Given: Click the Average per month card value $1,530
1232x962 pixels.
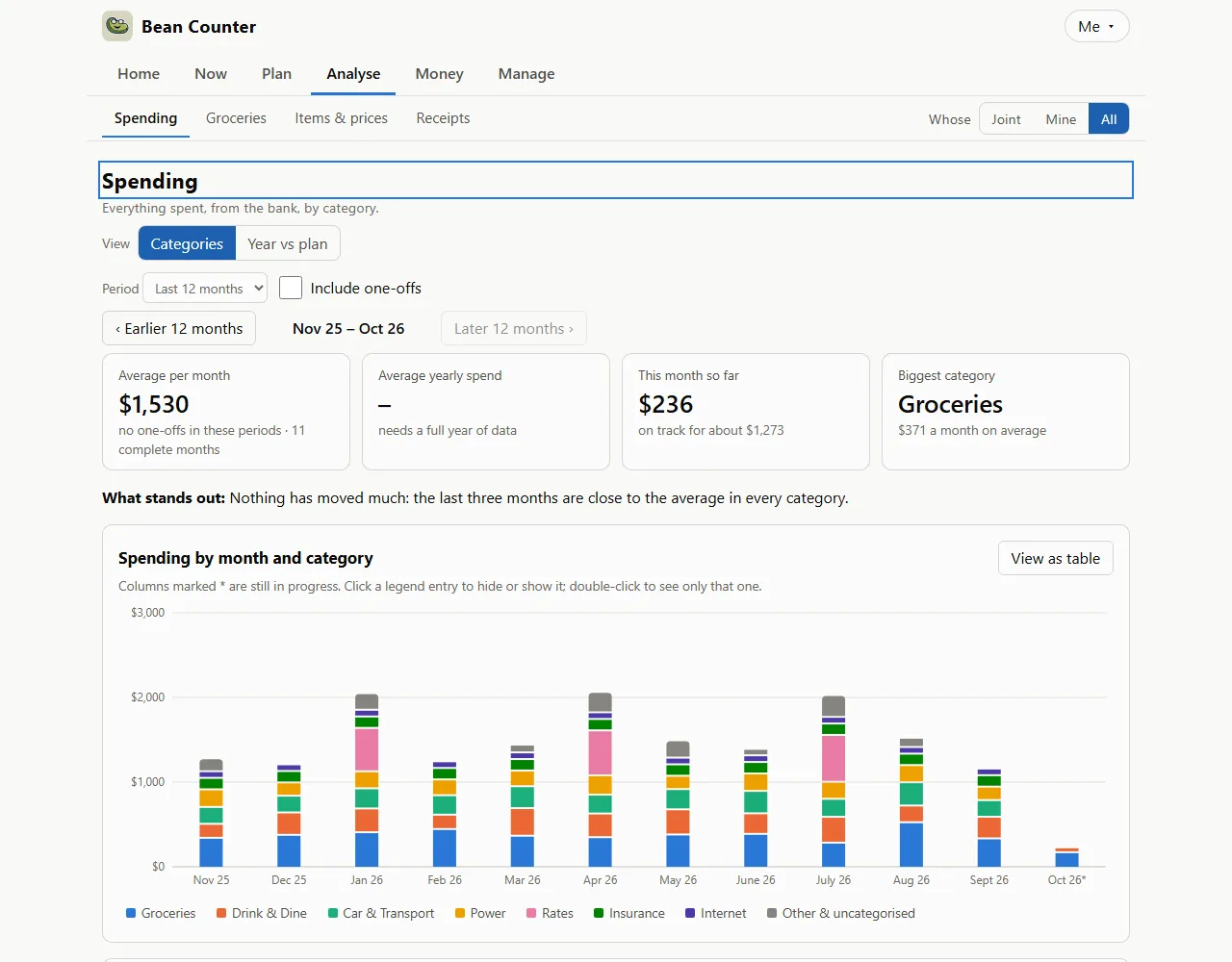Looking at the screenshot, I should pyautogui.click(x=154, y=404).
